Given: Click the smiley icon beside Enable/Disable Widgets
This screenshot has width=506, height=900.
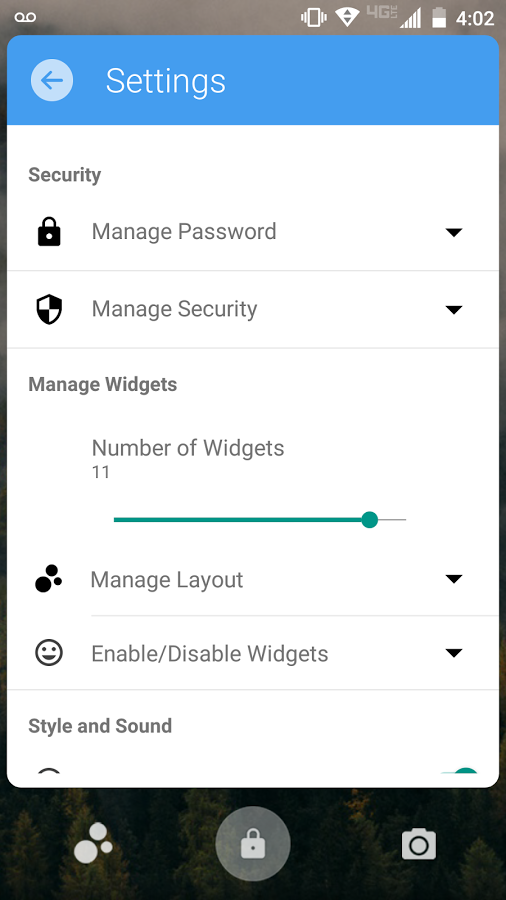Looking at the screenshot, I should coord(49,653).
